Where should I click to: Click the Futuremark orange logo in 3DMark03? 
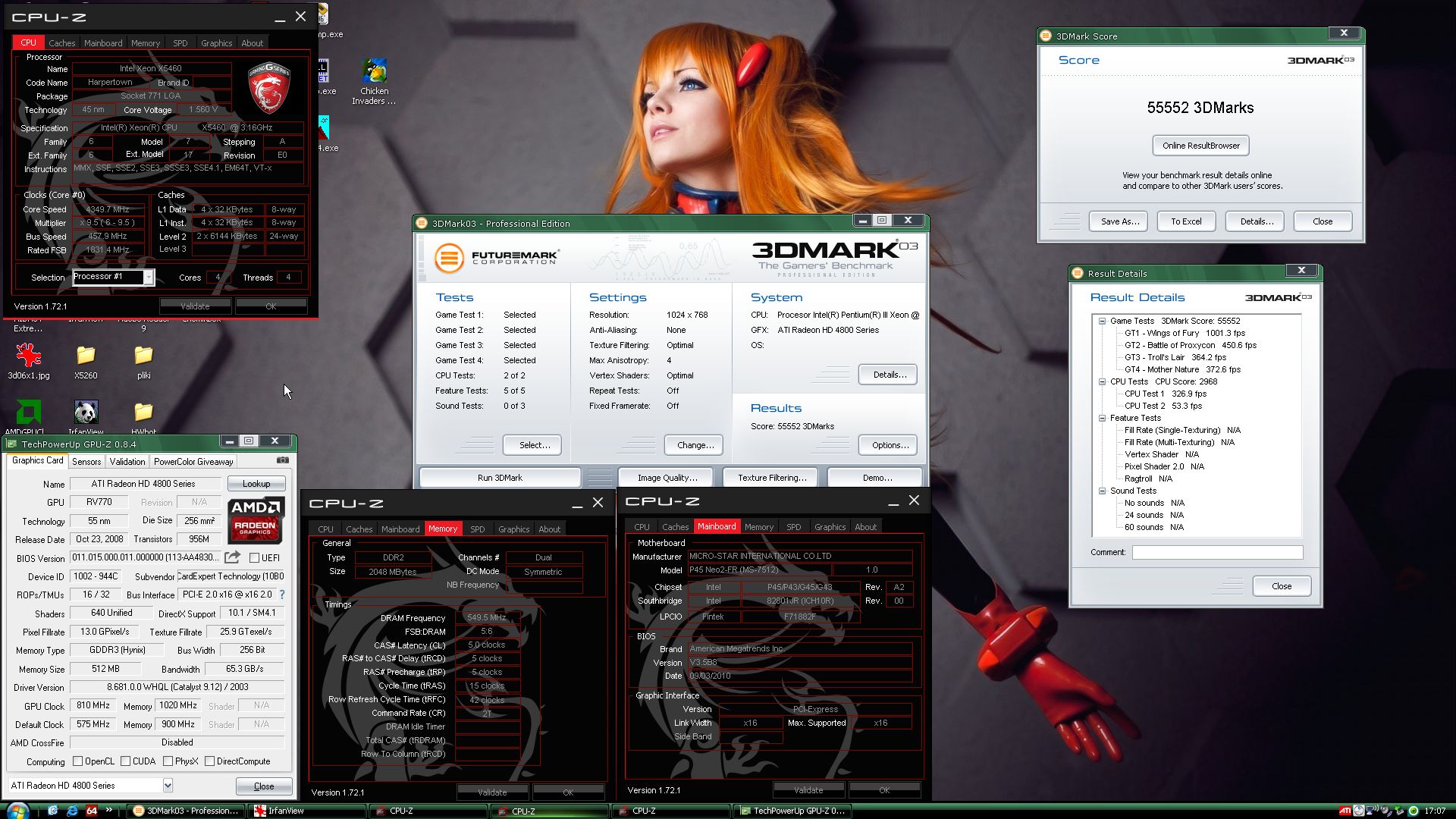tap(449, 259)
